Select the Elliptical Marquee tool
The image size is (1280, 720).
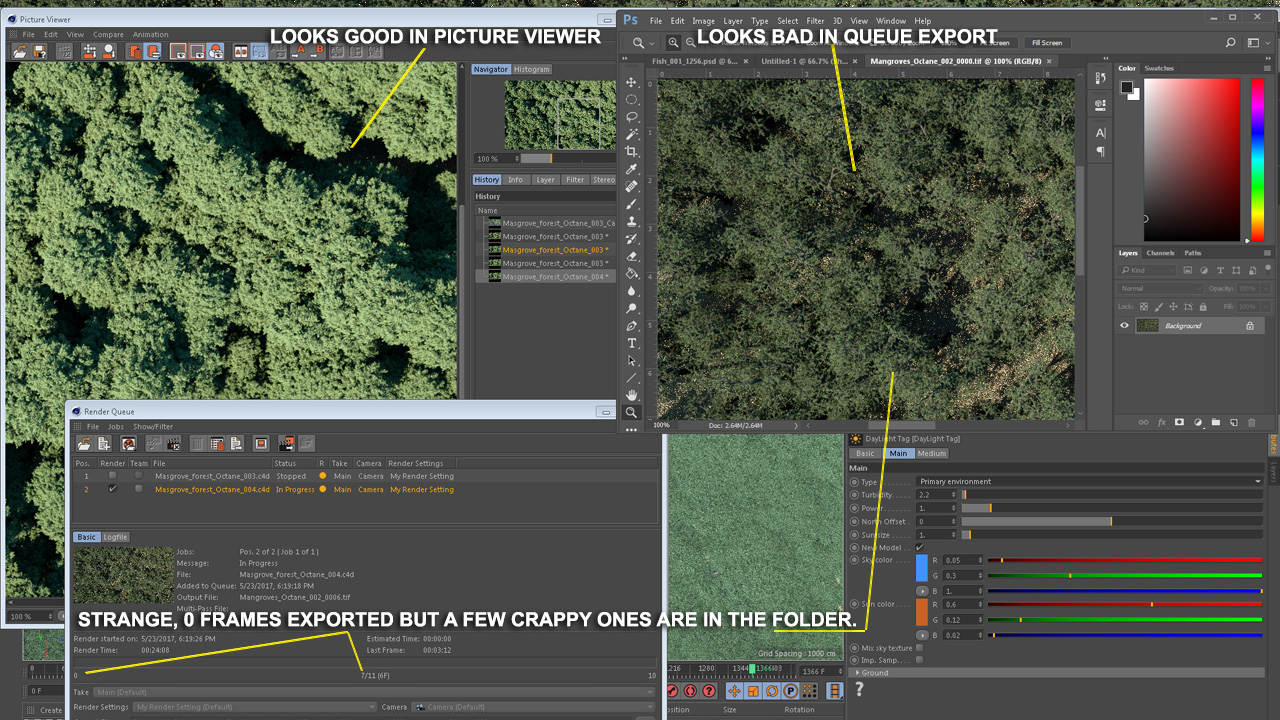631,99
